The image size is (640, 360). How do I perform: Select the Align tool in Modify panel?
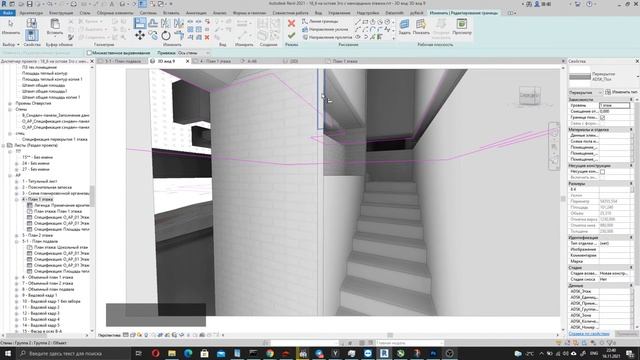coord(140,23)
